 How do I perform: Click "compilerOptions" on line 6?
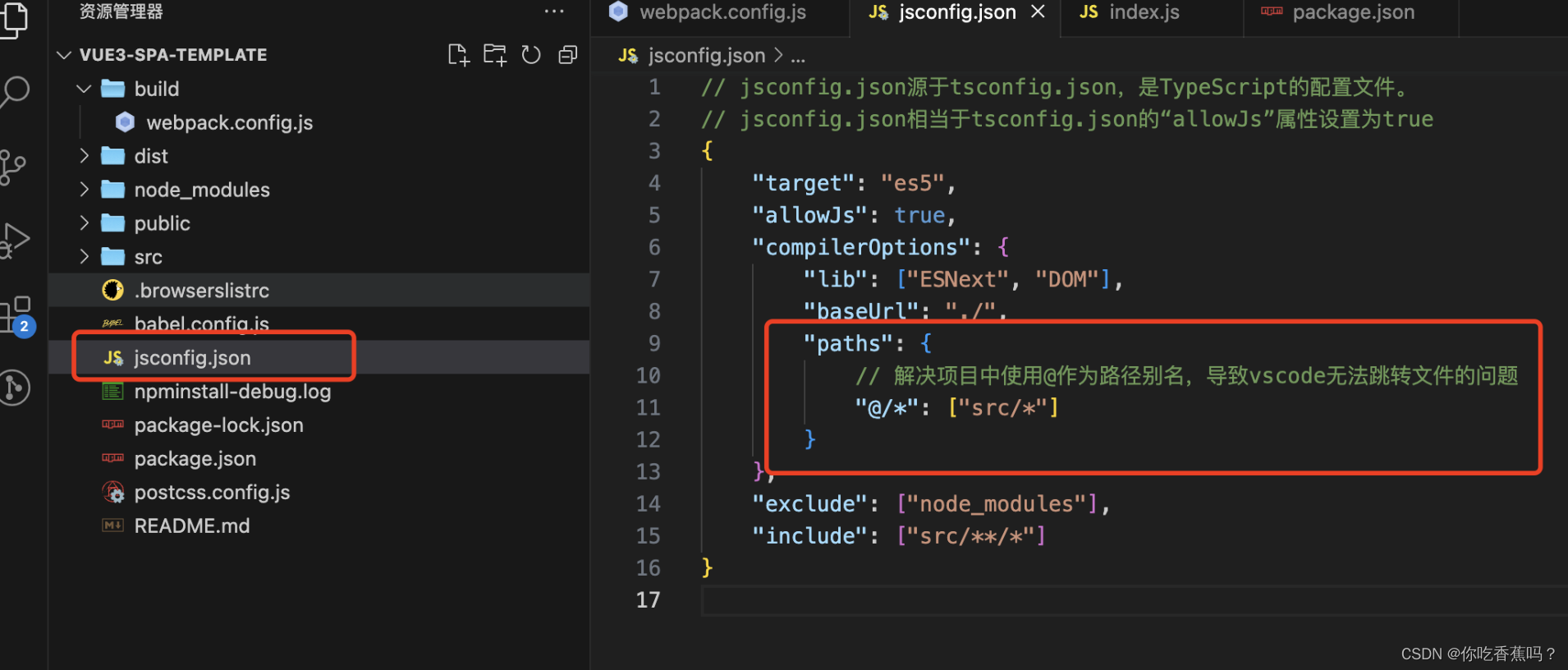860,247
